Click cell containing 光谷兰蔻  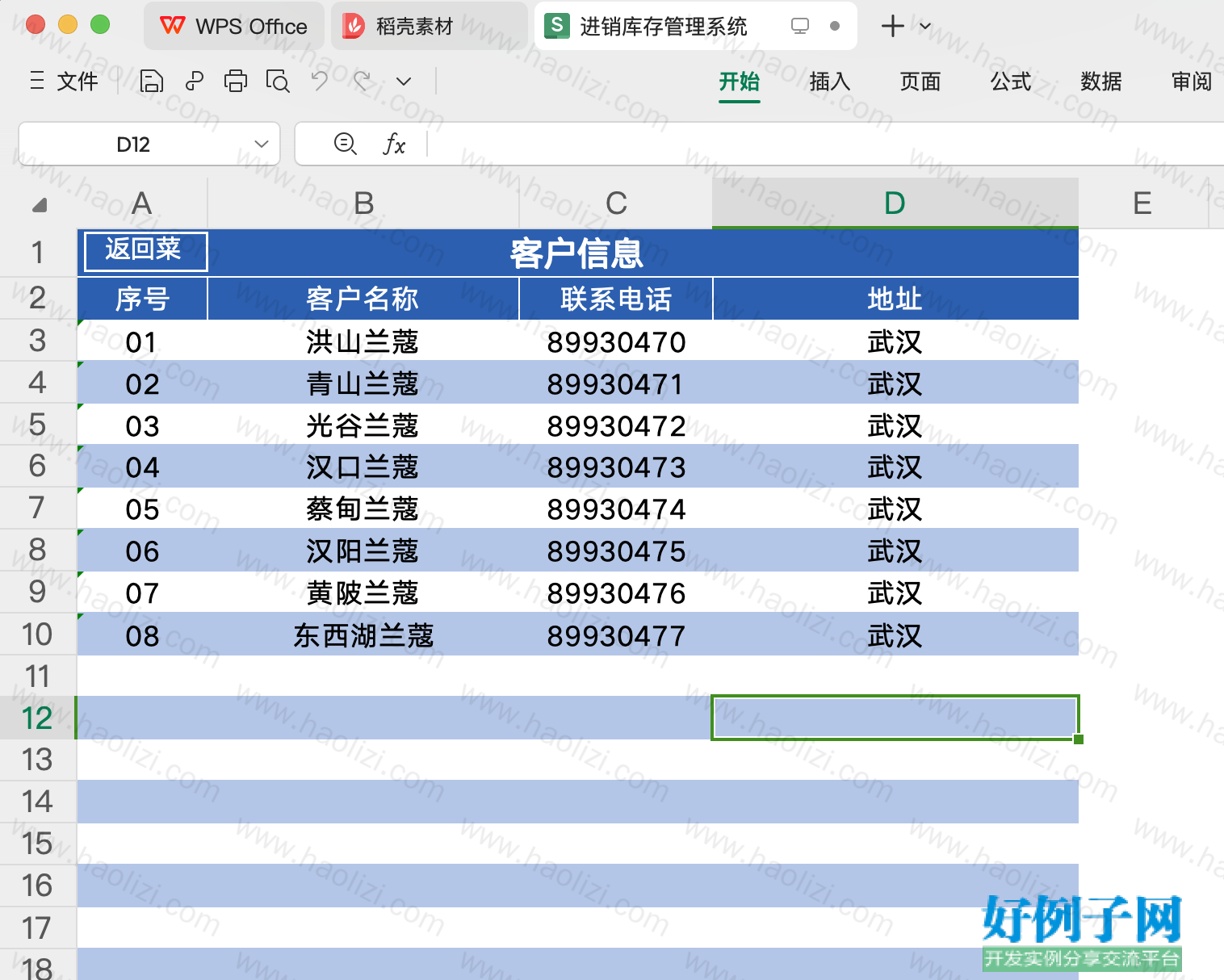363,425
